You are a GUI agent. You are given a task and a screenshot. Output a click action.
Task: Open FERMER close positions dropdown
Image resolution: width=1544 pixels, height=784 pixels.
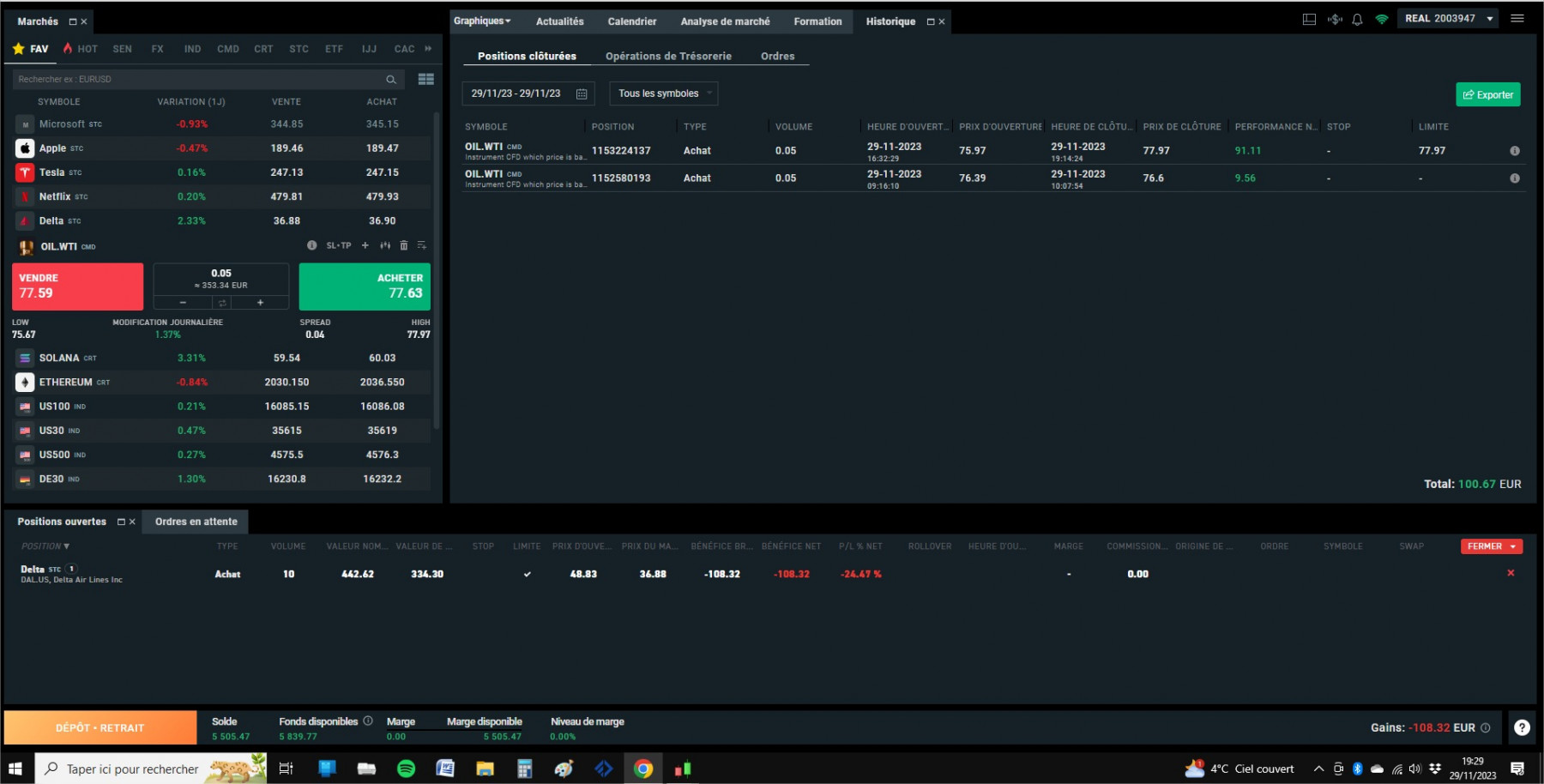pos(1492,546)
